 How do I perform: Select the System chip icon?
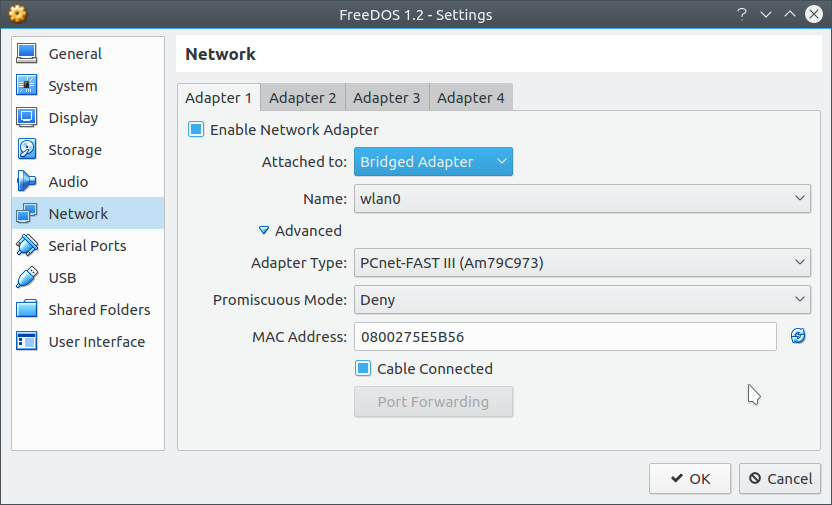(27, 85)
